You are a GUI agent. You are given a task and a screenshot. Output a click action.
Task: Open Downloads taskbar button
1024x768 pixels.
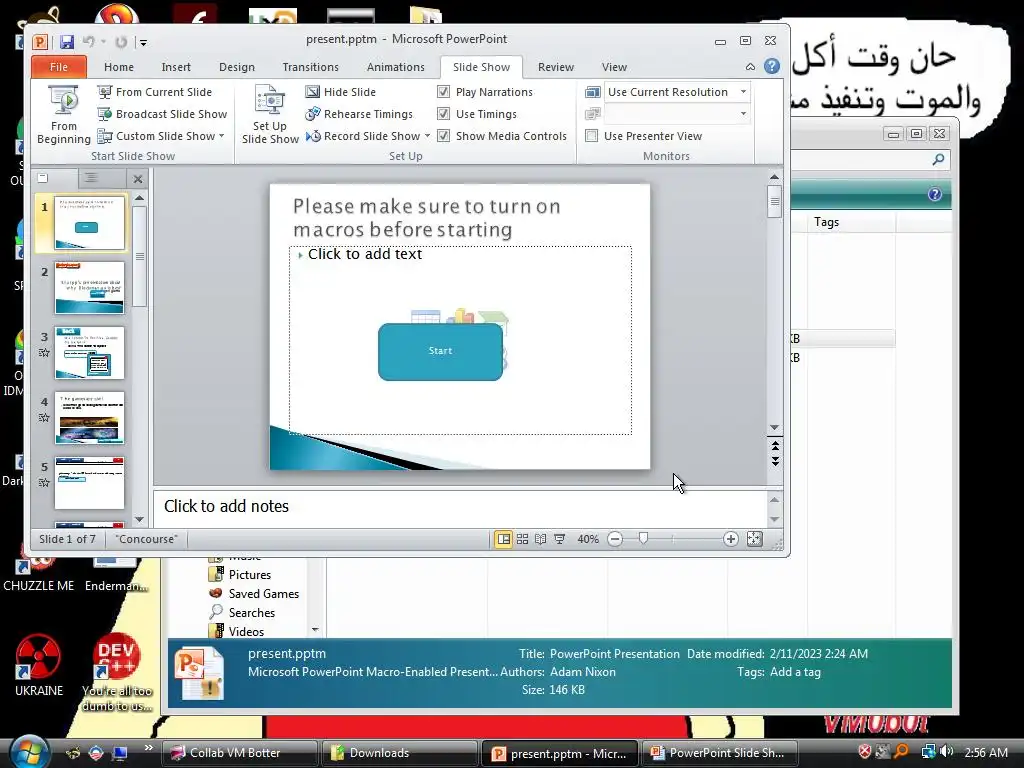(398, 752)
